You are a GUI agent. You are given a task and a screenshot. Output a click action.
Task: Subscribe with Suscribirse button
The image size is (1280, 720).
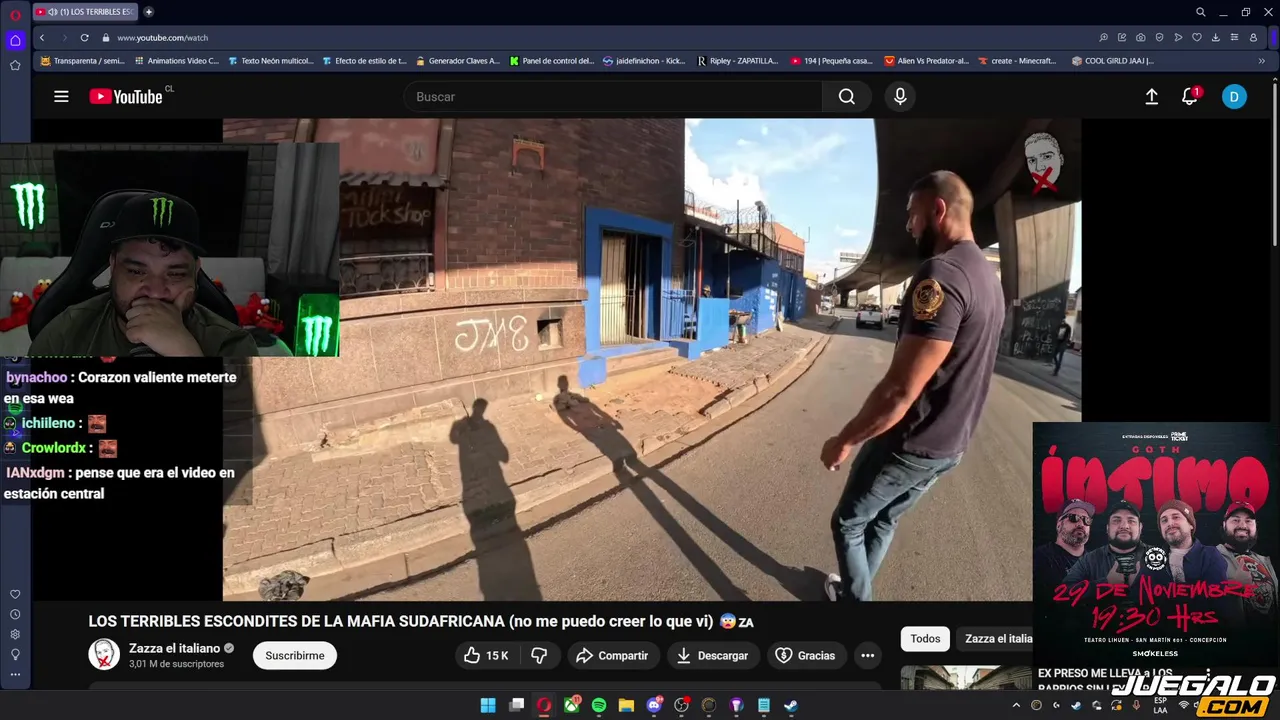coord(295,656)
